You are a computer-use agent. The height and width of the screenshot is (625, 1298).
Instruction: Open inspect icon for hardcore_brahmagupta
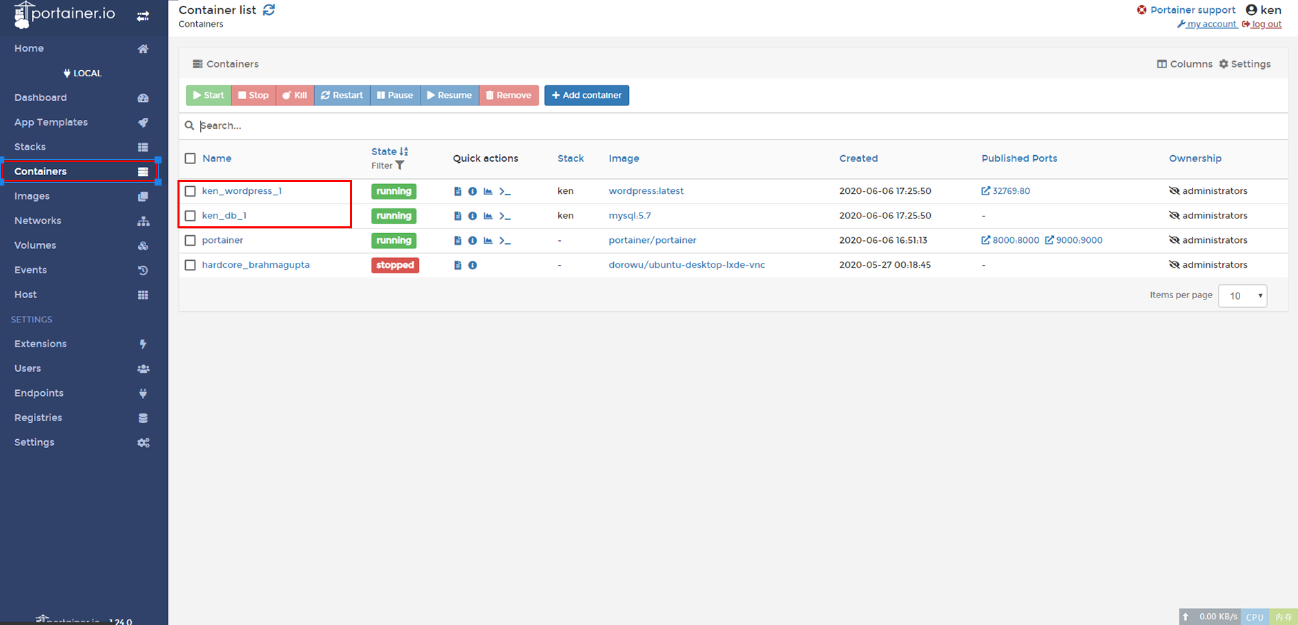point(473,265)
